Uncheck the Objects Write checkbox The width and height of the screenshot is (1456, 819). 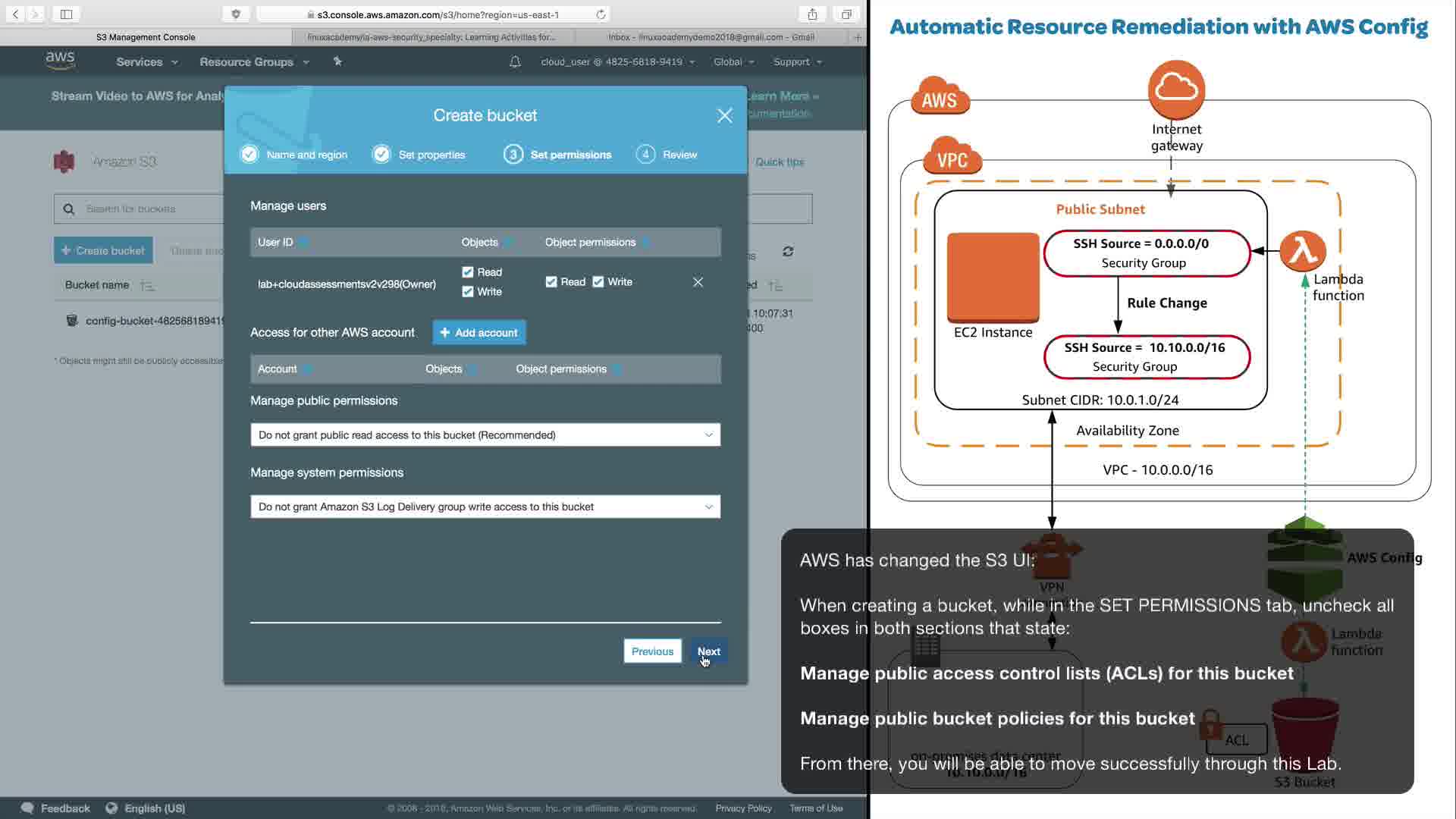coord(468,292)
